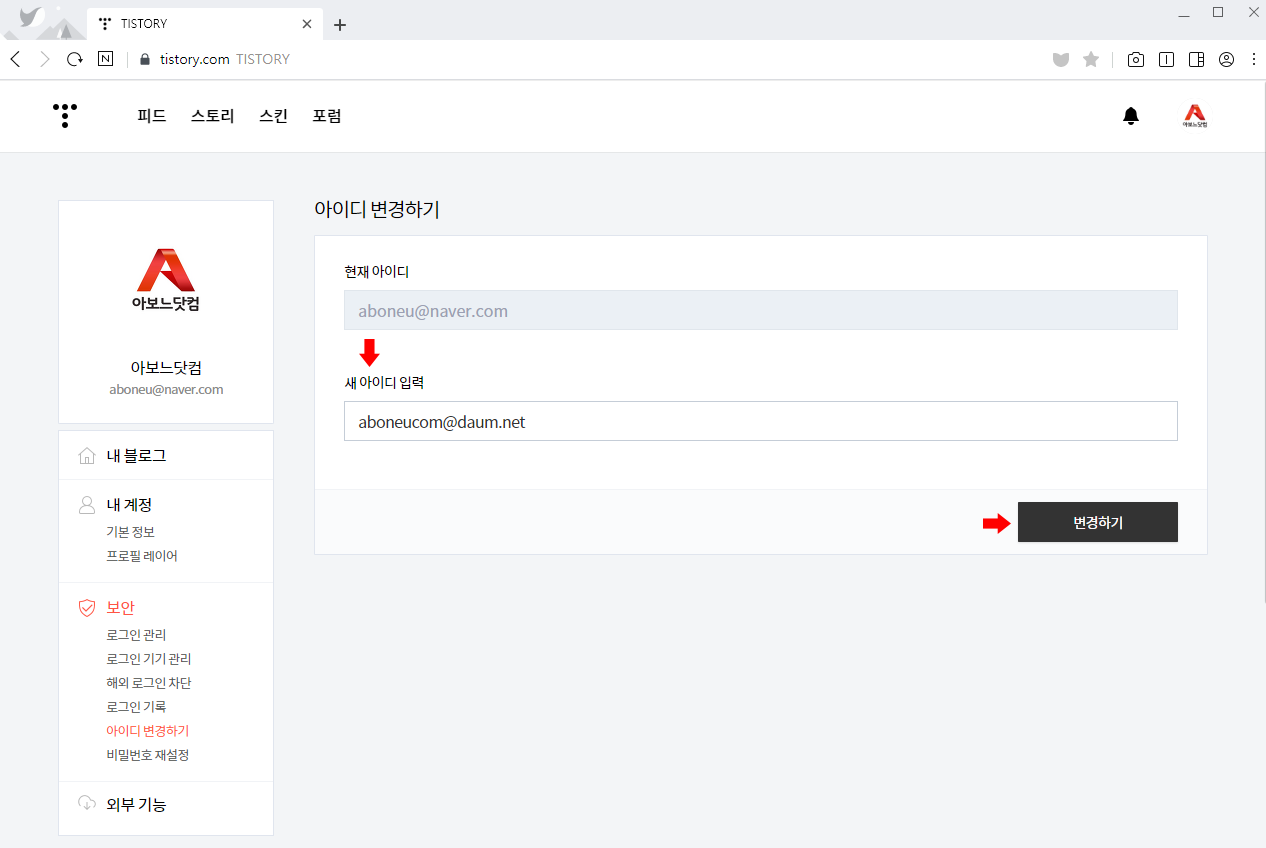Open the profile avatar in the header
The width and height of the screenshot is (1266, 848).
1195,116
